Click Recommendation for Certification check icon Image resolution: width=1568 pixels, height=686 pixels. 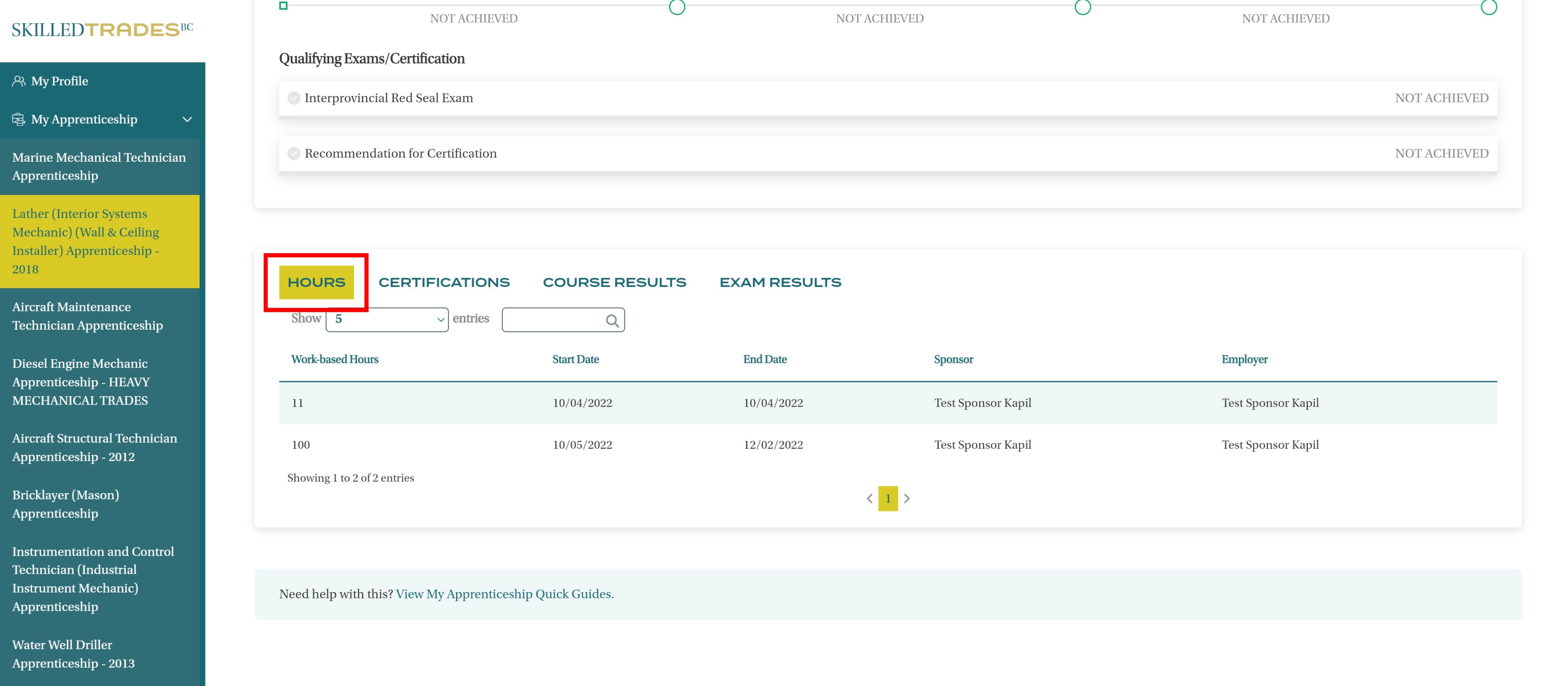point(294,153)
